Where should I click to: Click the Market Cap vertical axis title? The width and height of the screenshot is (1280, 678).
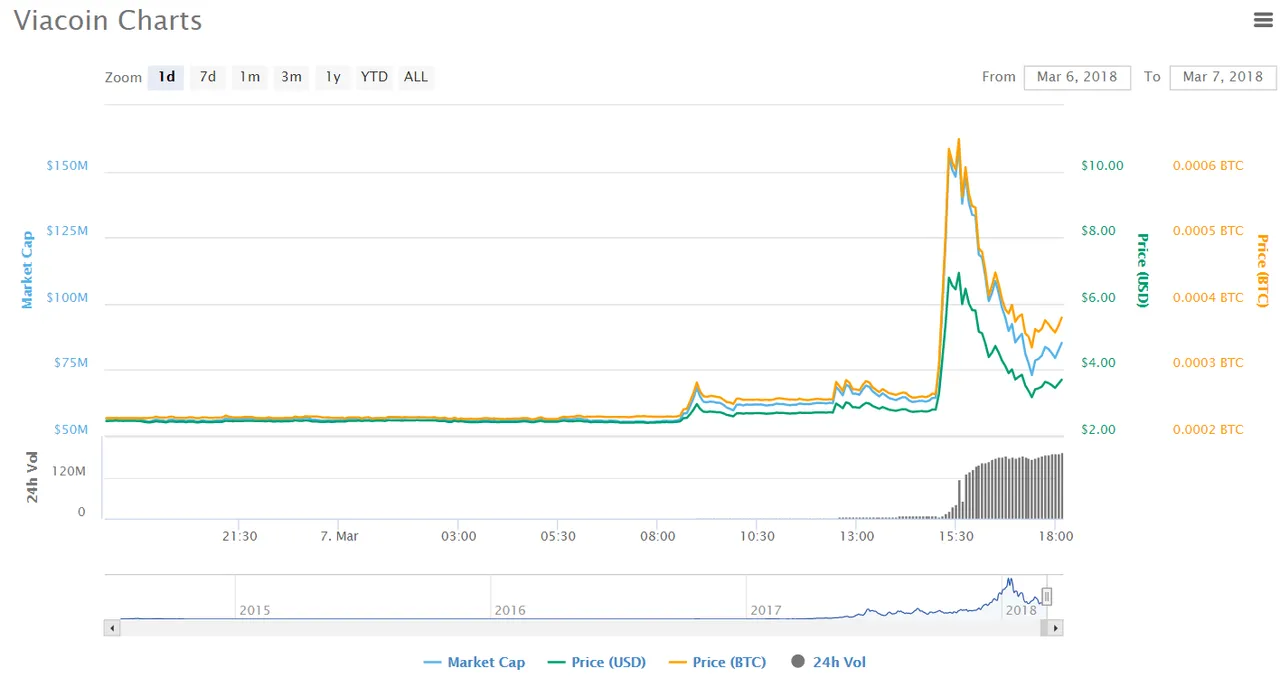(27, 269)
